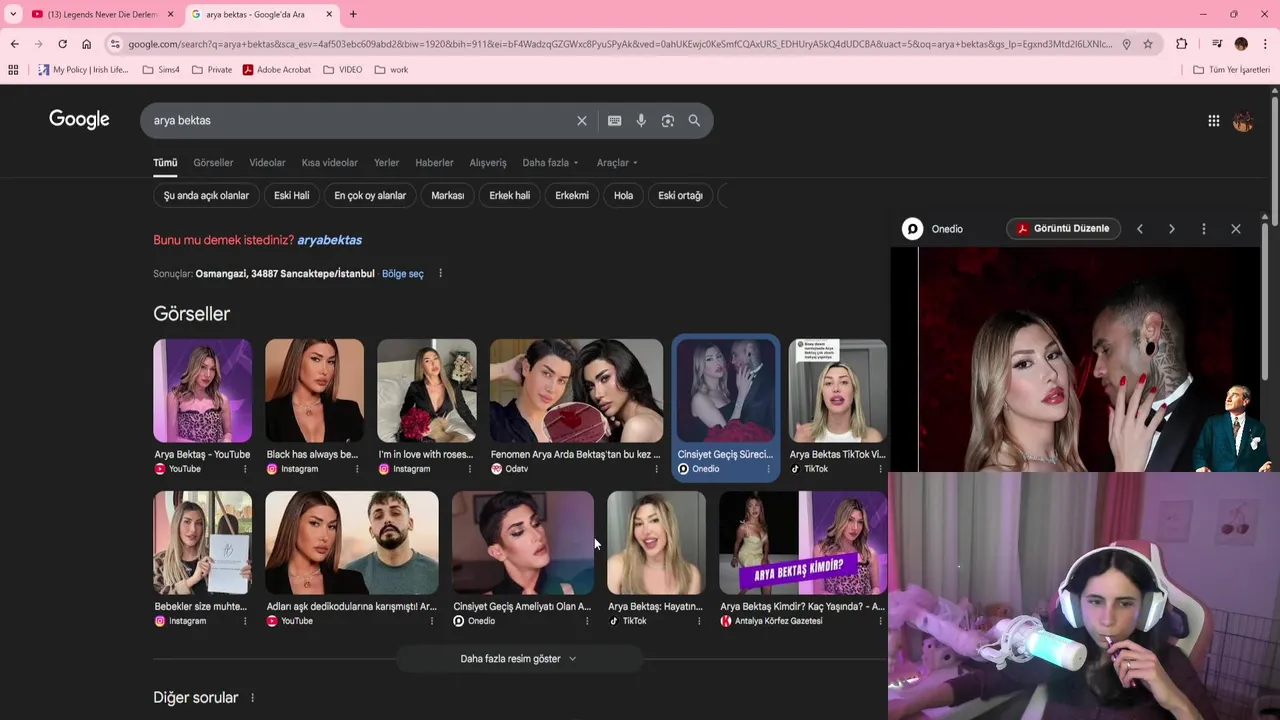Open the Tüm Yer İşaretleri folder
The height and width of the screenshot is (720, 1280).
click(1232, 70)
